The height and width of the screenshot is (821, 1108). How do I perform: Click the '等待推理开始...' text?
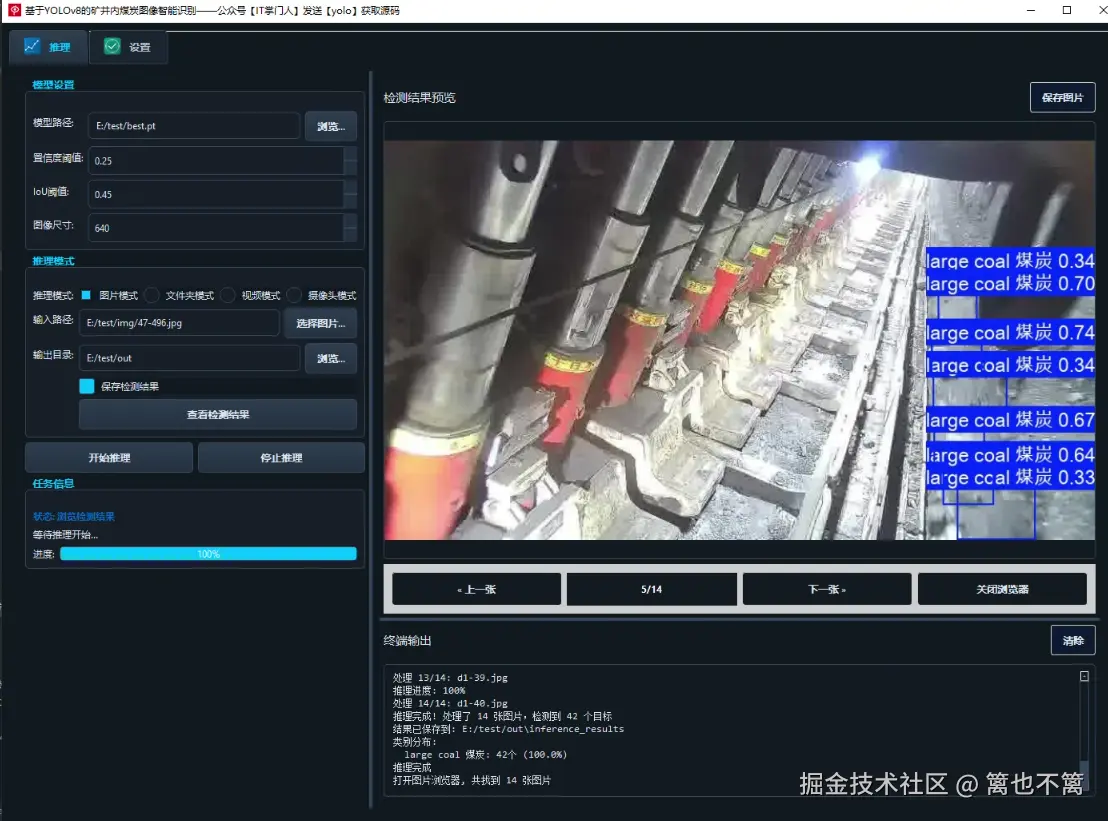[65, 535]
